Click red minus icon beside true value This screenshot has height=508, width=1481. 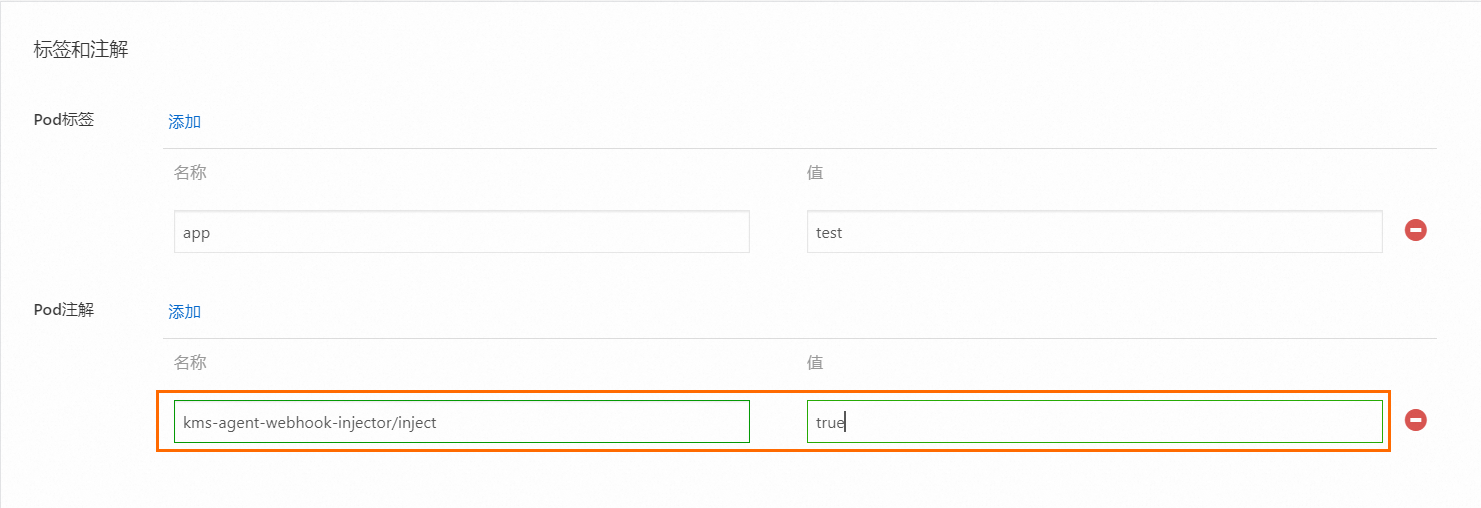click(1415, 420)
